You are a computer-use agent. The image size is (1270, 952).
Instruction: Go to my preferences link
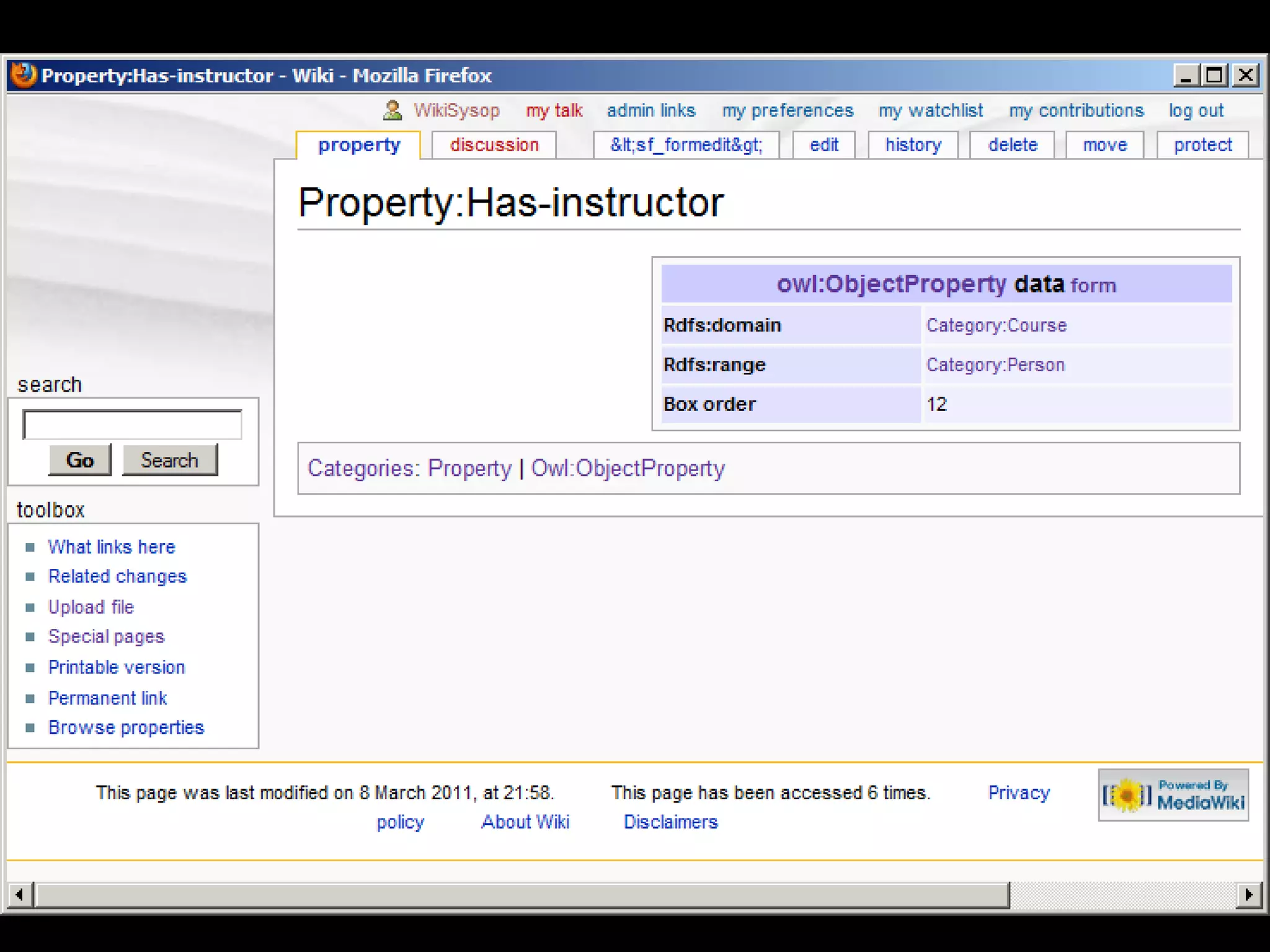coord(787,110)
